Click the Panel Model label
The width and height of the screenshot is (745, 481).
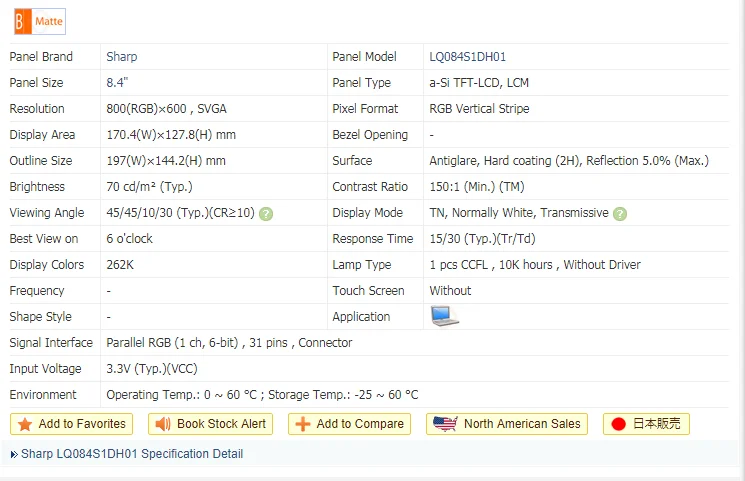(x=364, y=57)
